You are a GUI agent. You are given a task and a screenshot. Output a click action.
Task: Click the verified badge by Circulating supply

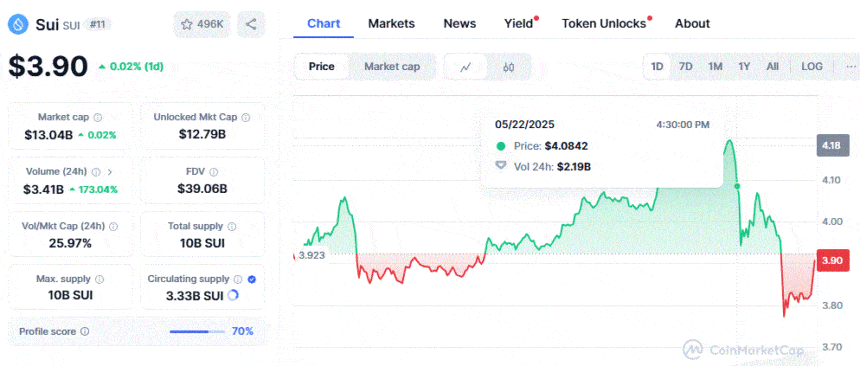click(x=251, y=279)
